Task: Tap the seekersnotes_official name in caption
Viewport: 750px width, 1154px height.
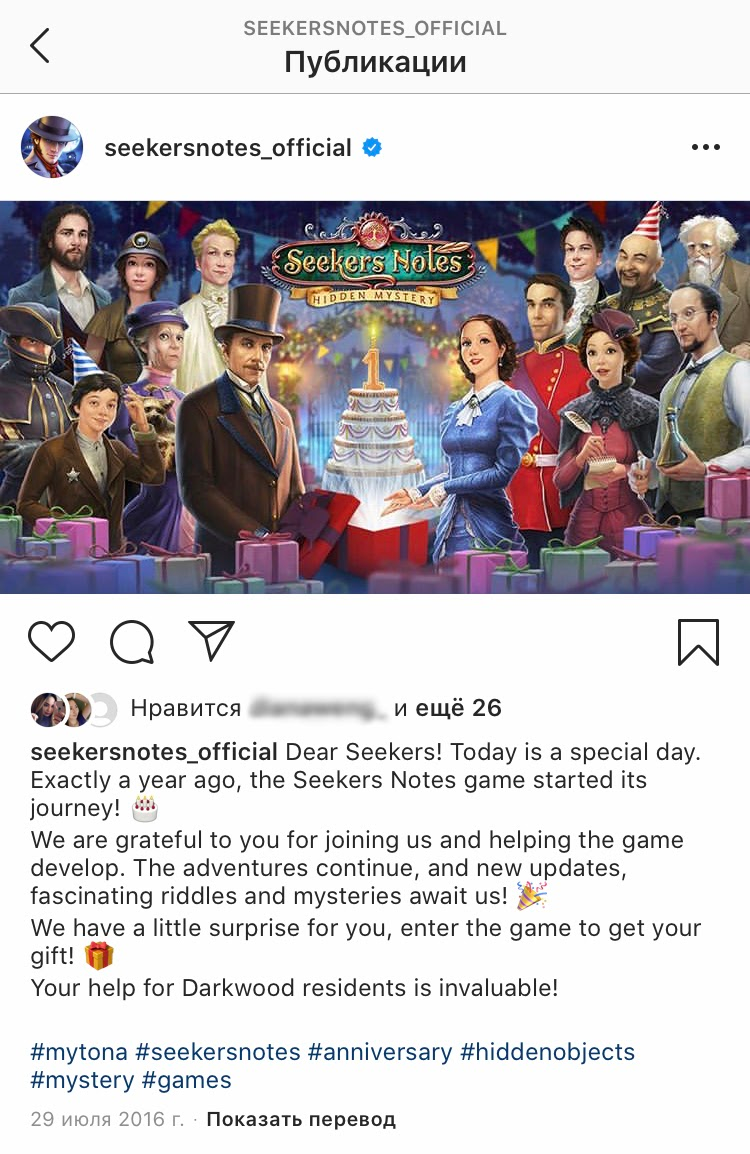Action: (154, 752)
